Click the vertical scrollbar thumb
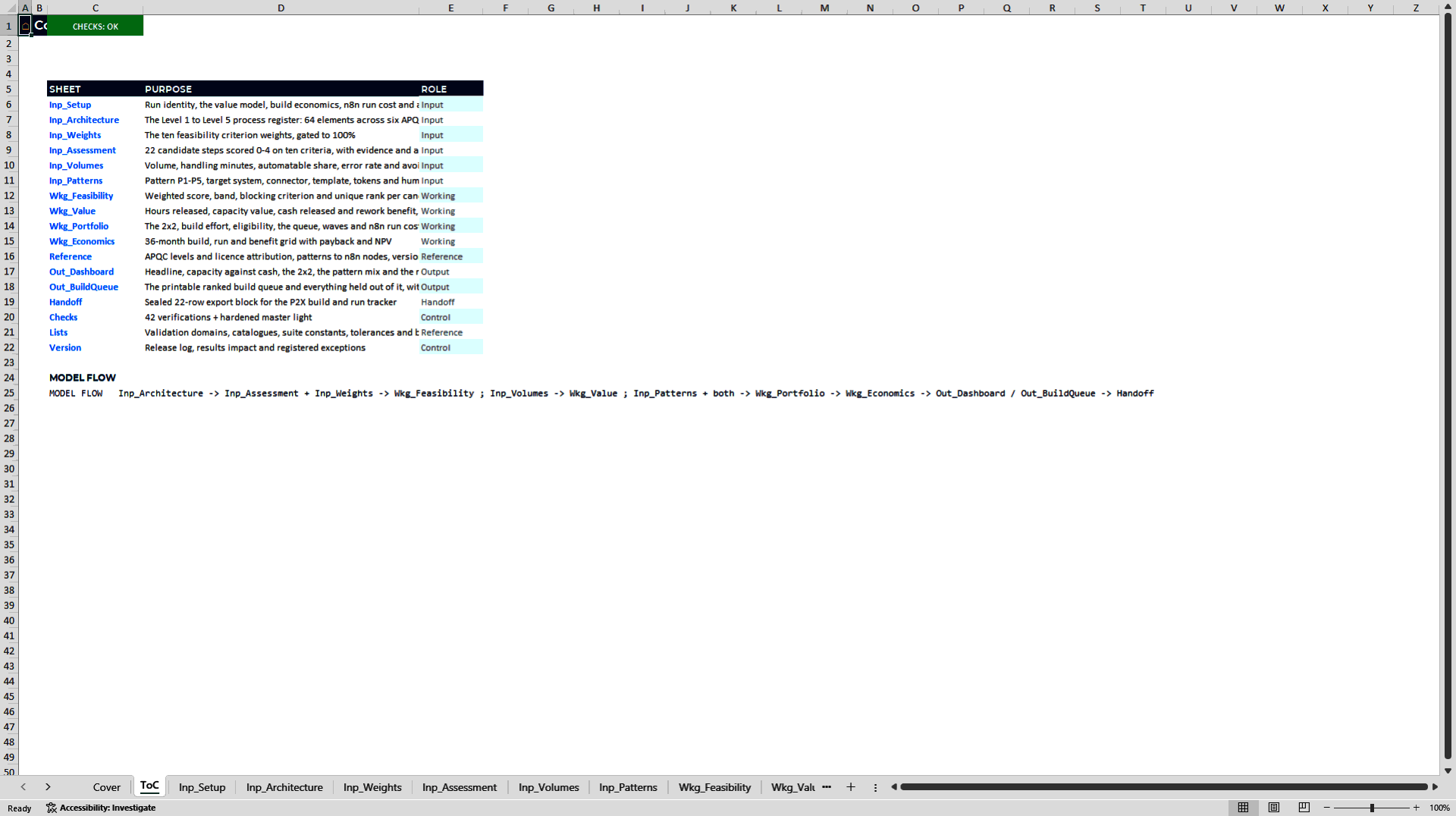Image resolution: width=1456 pixels, height=816 pixels. [x=1448, y=385]
